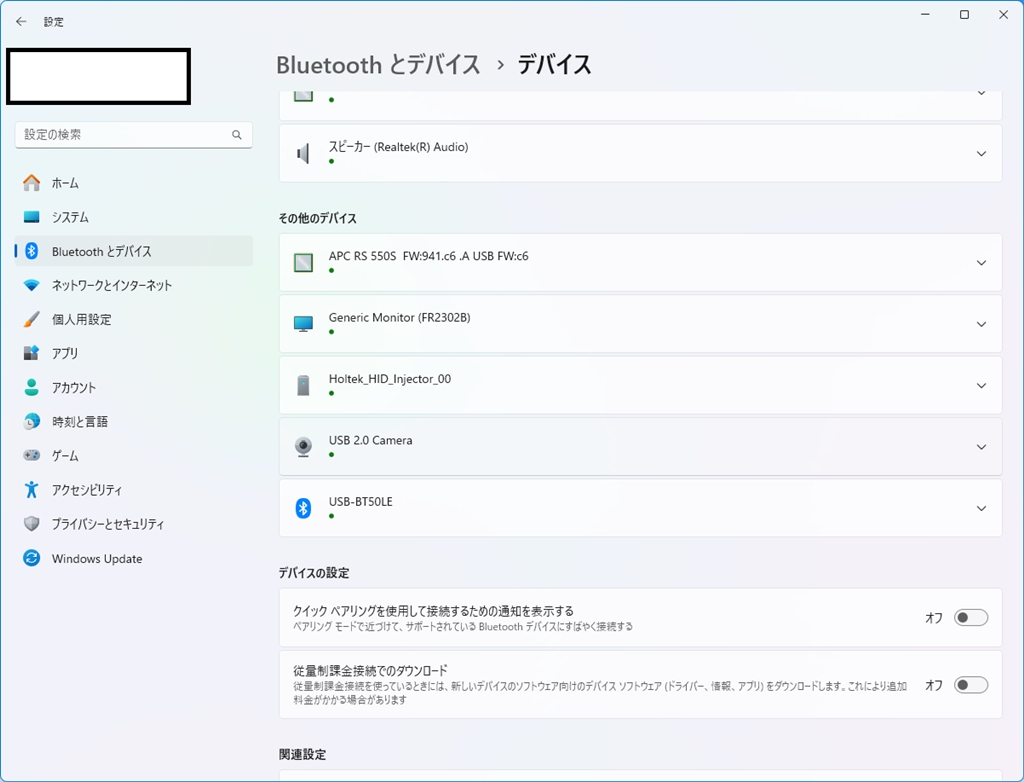Click the Generic Monitor (FR2302B) name
The image size is (1024, 782).
click(x=400, y=318)
